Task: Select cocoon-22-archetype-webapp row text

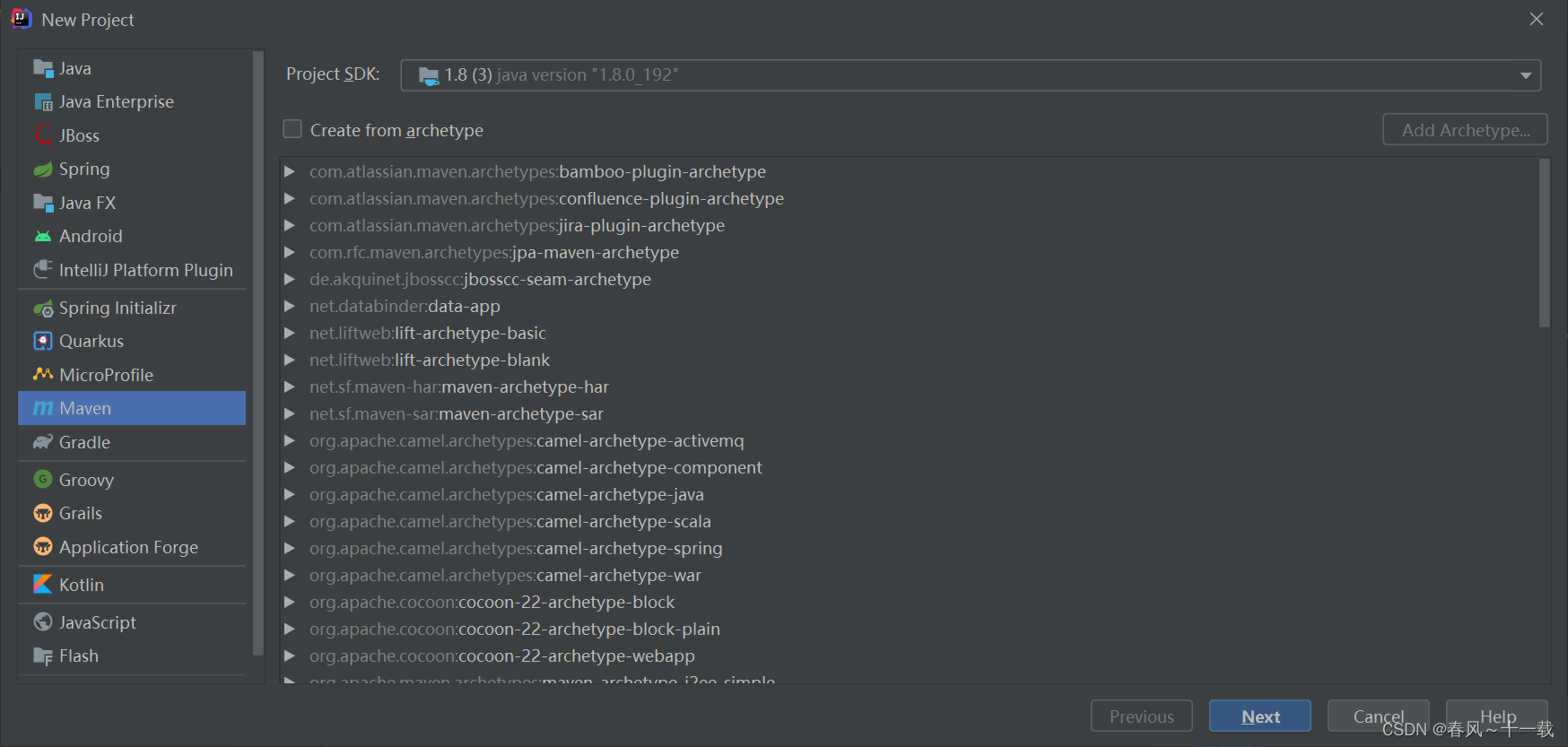Action: (x=502, y=656)
